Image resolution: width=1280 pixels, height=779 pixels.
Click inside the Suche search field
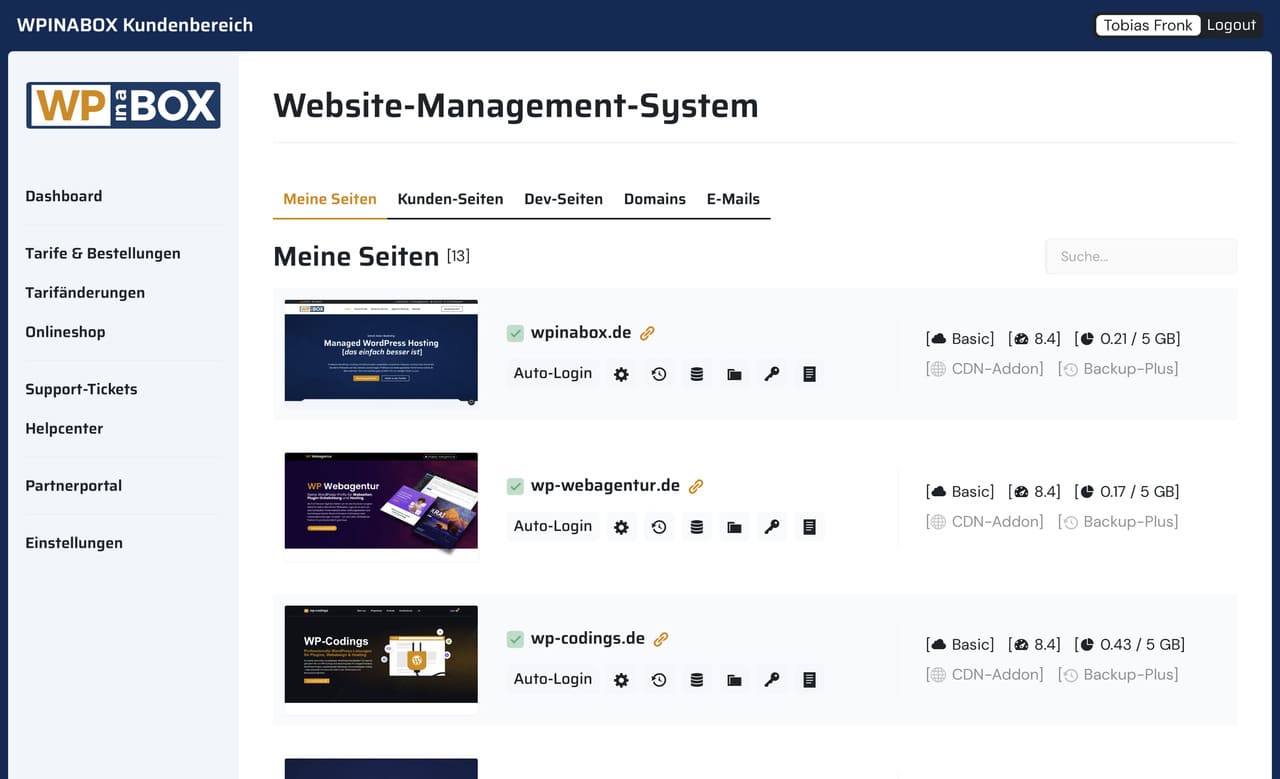[x=1140, y=256]
